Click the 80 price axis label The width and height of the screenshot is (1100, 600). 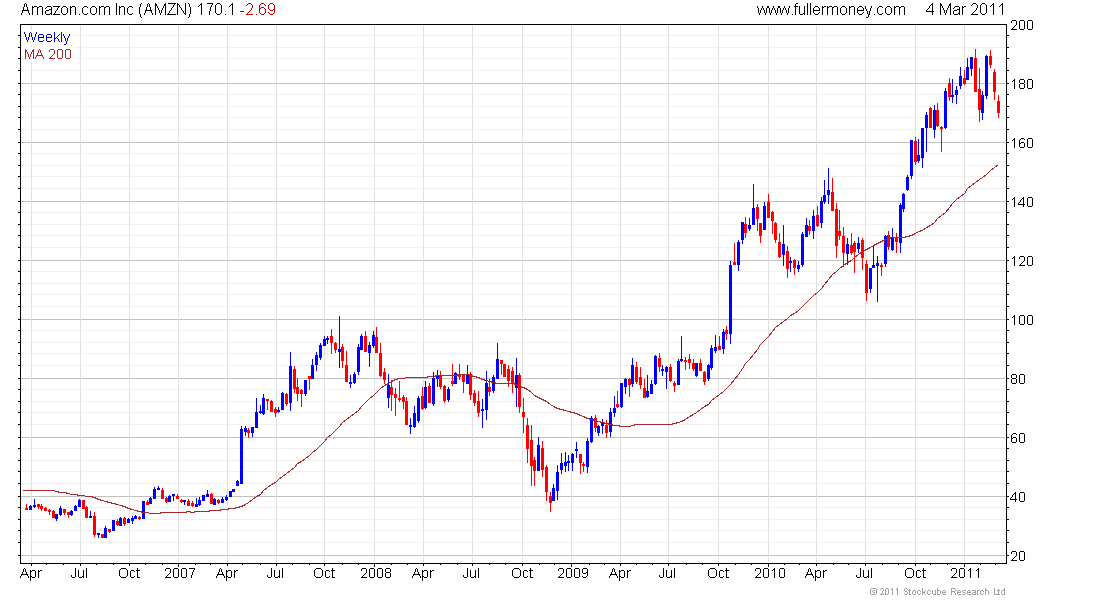click(1018, 379)
